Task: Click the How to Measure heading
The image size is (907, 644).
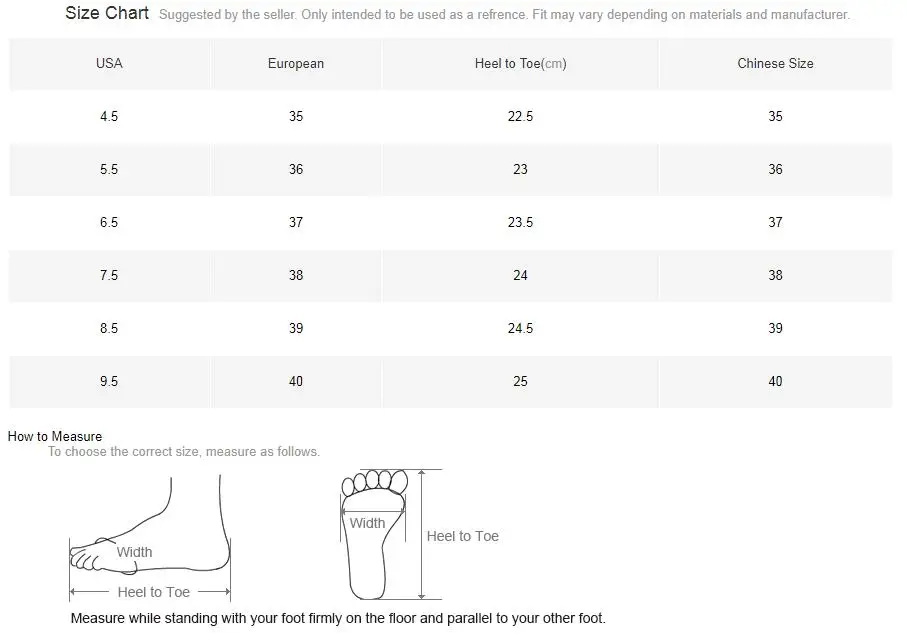Action: coord(55,436)
